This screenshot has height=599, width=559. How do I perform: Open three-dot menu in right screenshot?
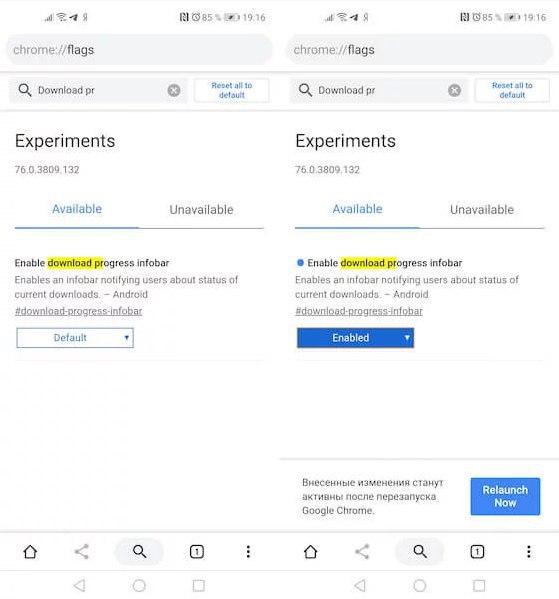pyautogui.click(x=528, y=552)
